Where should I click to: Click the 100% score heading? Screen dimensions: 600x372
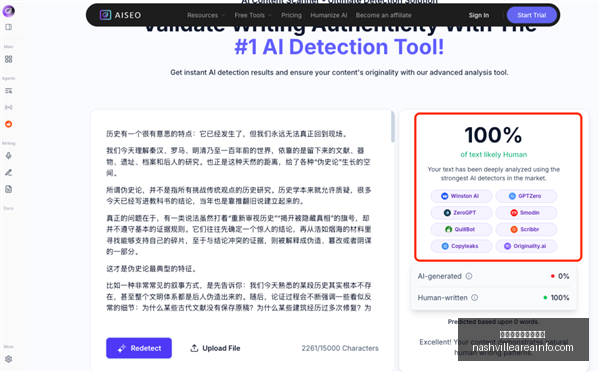point(493,135)
